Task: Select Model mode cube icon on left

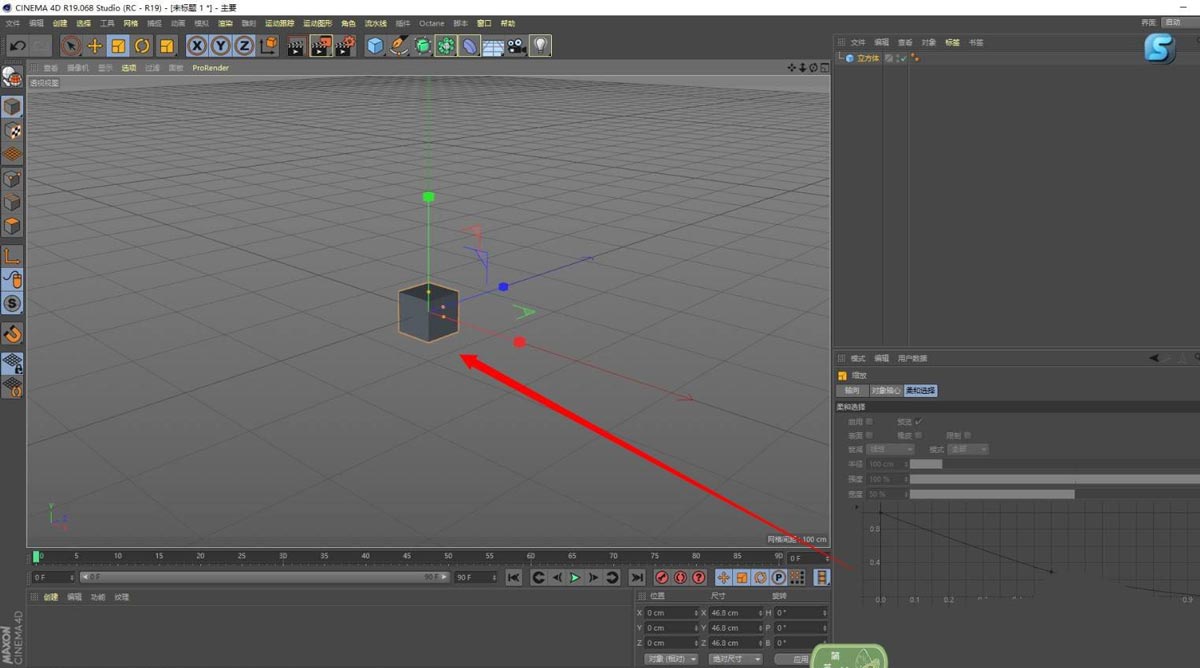Action: click(x=12, y=107)
